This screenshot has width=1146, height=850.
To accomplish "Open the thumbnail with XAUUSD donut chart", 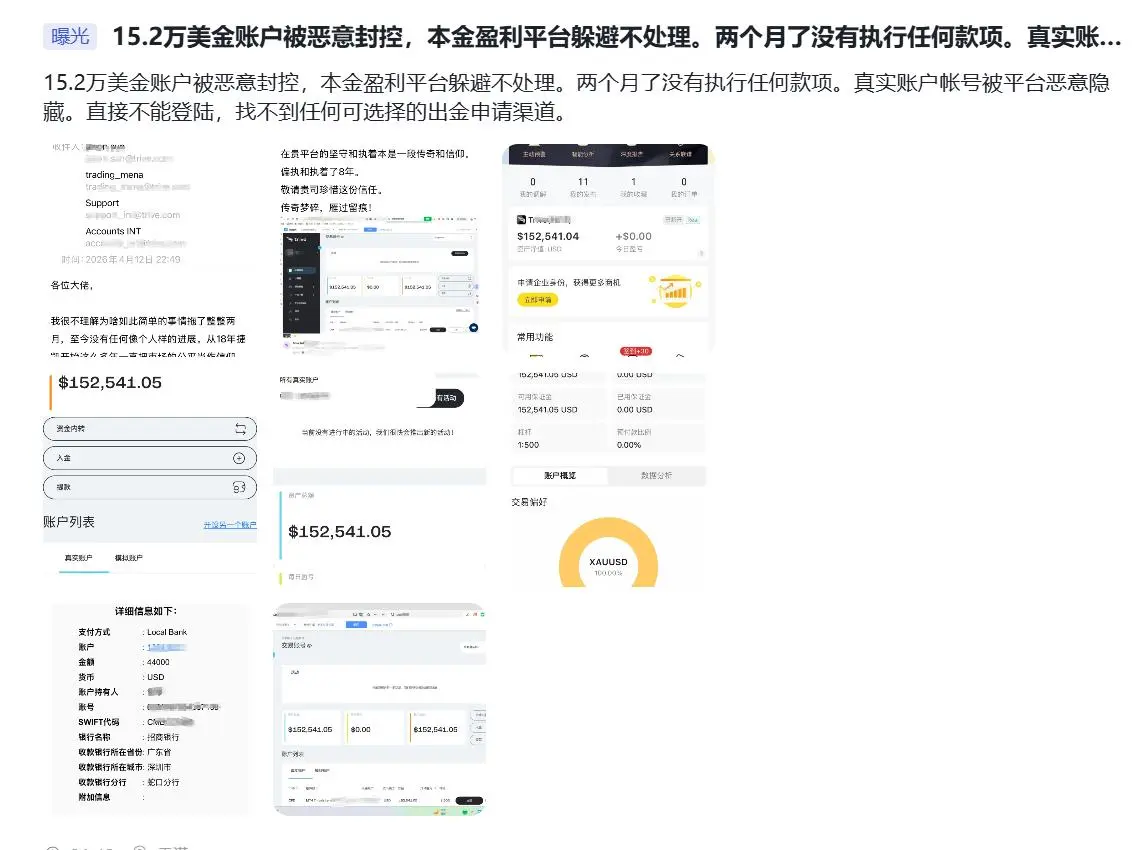I will click(608, 480).
